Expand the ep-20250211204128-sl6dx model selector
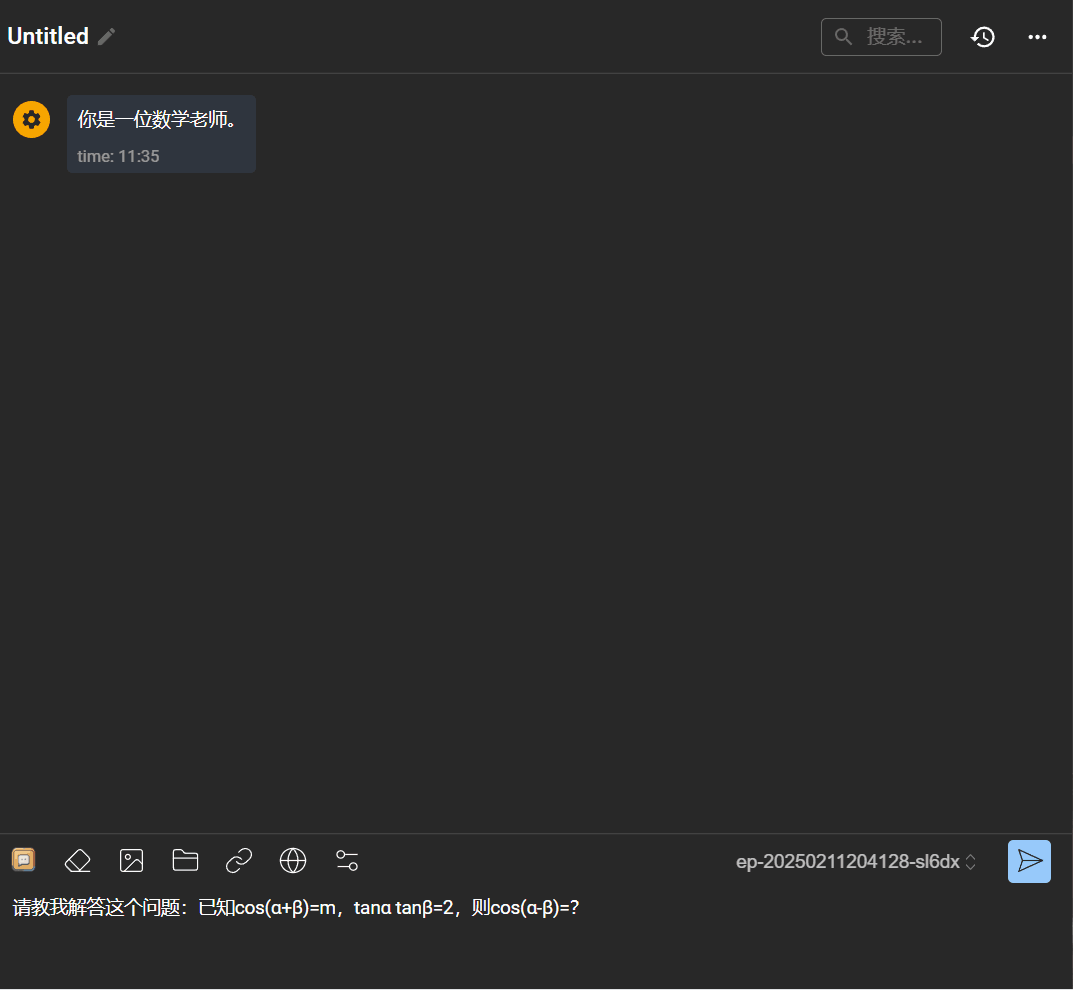The width and height of the screenshot is (1073, 990). (847, 862)
